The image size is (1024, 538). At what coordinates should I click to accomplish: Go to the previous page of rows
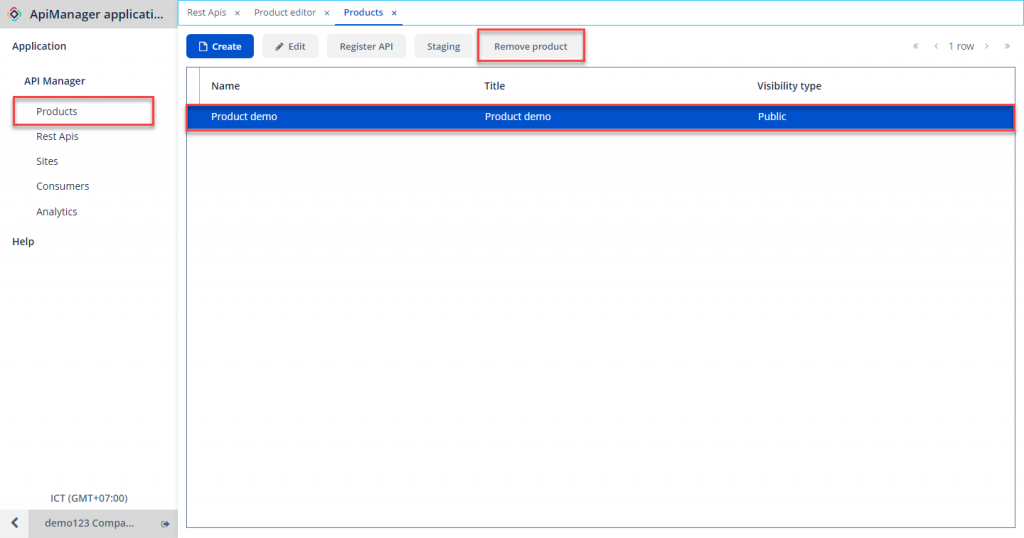pos(936,46)
